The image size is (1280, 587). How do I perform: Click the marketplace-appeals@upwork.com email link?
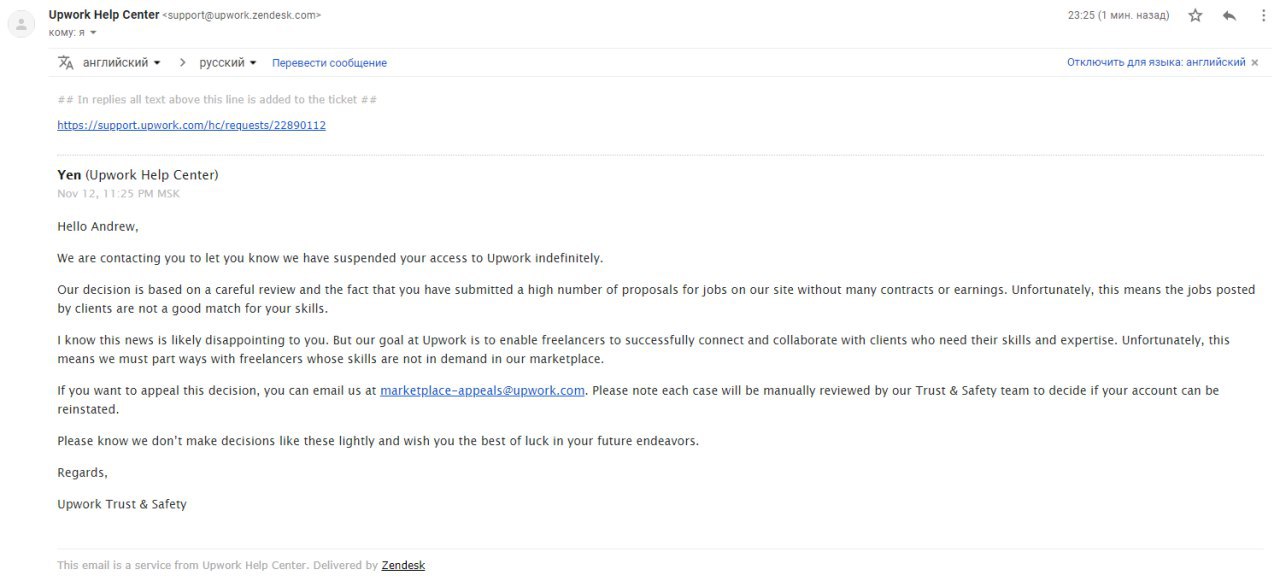482,391
